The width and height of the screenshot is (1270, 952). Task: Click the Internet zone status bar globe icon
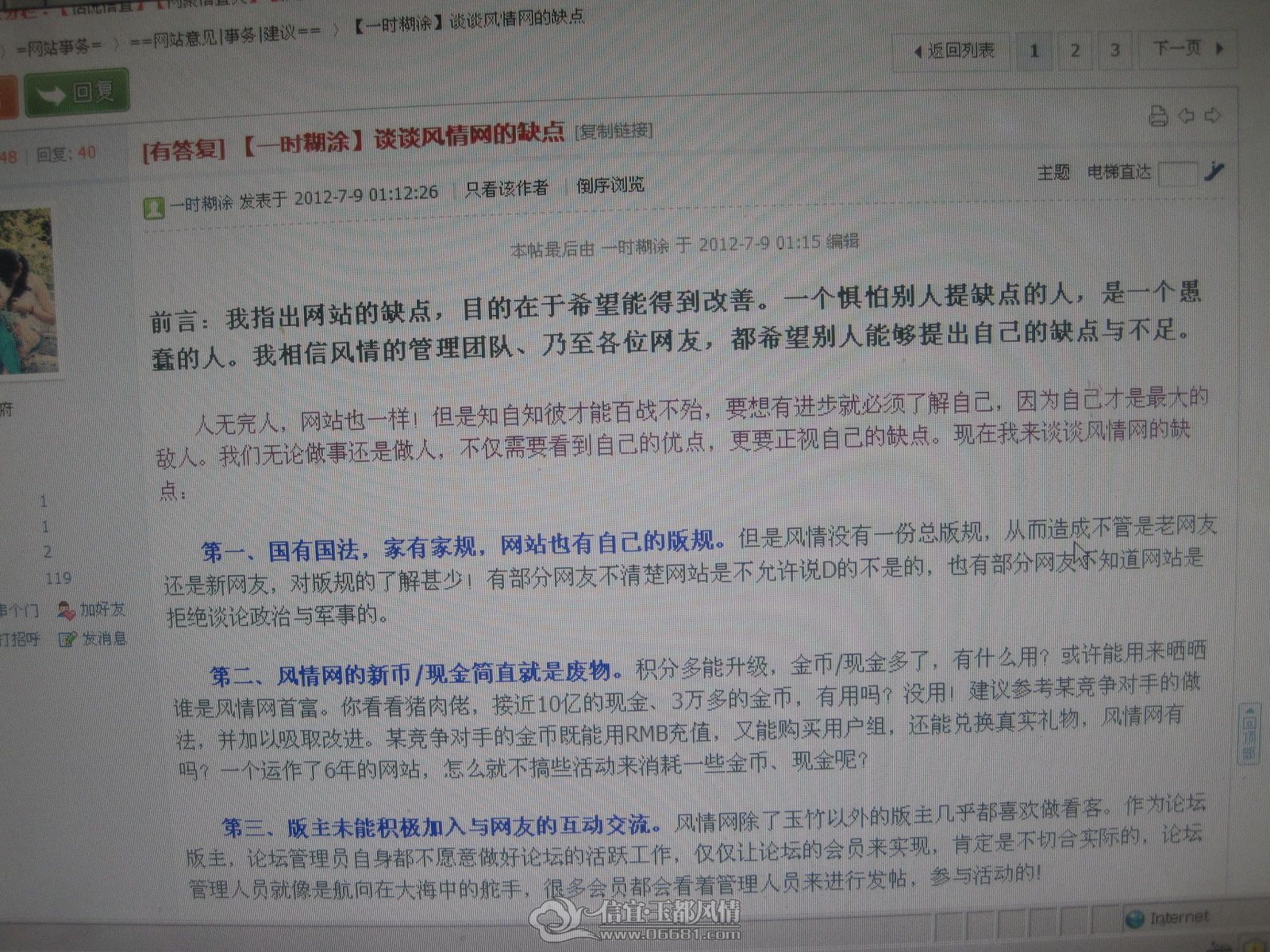(1134, 920)
